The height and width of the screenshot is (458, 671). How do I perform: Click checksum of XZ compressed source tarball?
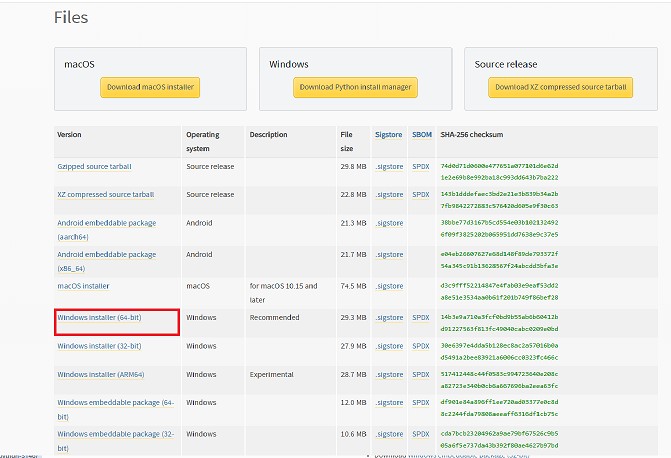[x=499, y=200]
